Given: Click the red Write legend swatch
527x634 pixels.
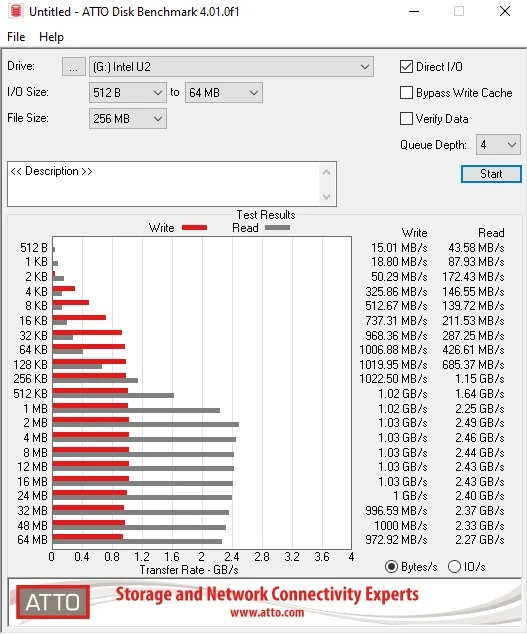Looking at the screenshot, I should click(x=195, y=228).
